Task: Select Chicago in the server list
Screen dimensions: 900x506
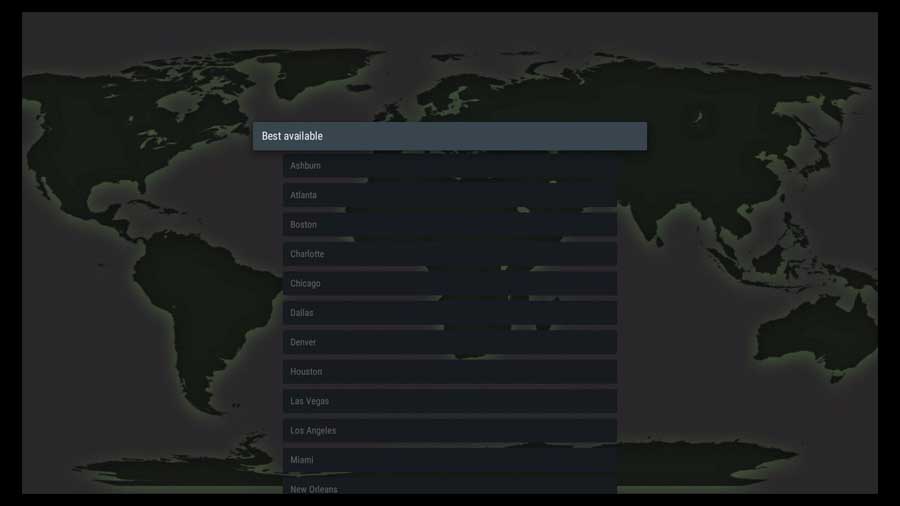Action: (449, 283)
